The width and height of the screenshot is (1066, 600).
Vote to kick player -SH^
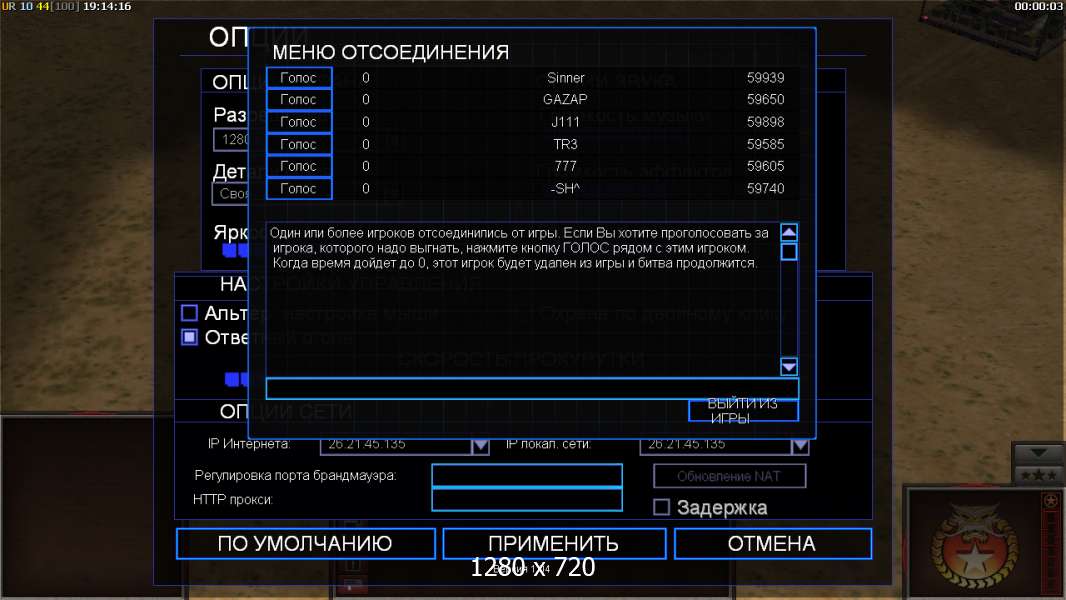299,188
